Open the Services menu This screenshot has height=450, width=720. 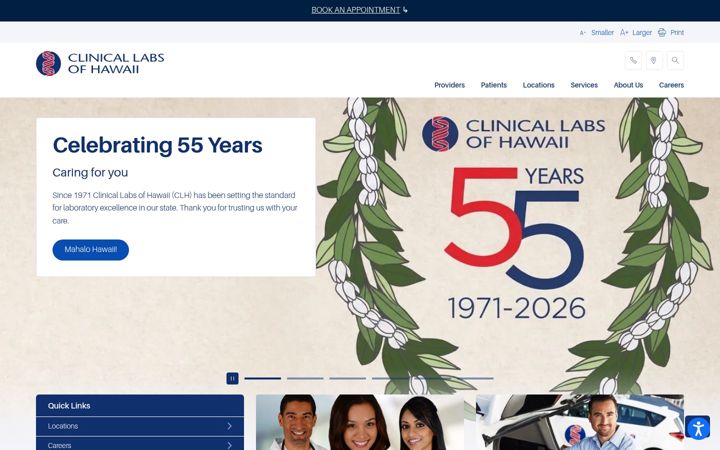[584, 85]
